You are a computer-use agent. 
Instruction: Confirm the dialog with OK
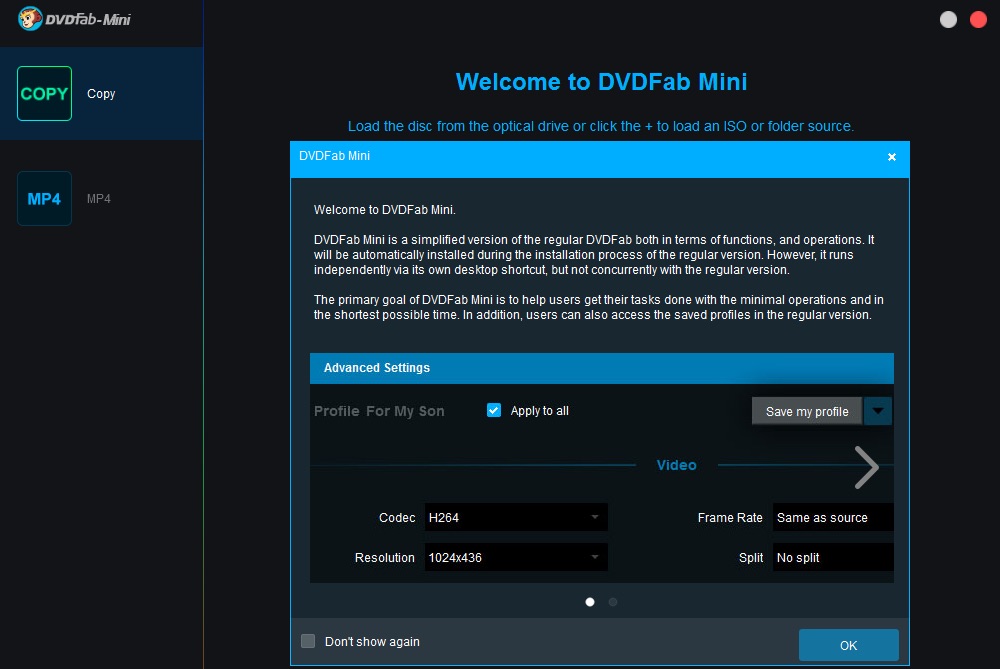pos(848,645)
